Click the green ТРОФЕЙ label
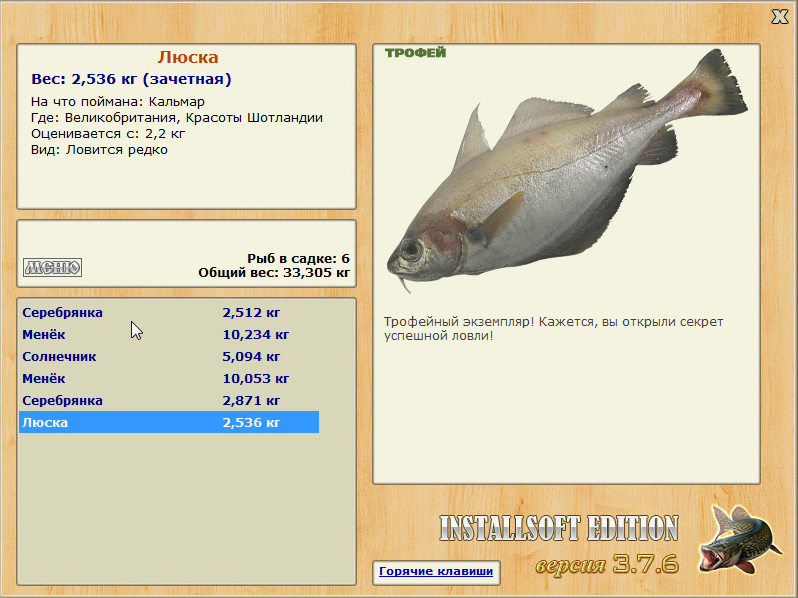Image resolution: width=798 pixels, height=598 pixels. 415,52
